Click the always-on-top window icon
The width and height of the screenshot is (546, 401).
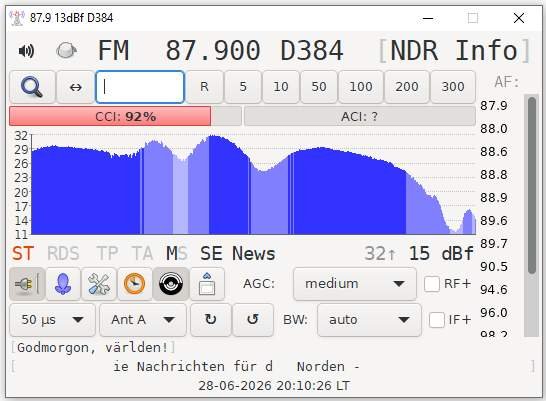click(207, 284)
